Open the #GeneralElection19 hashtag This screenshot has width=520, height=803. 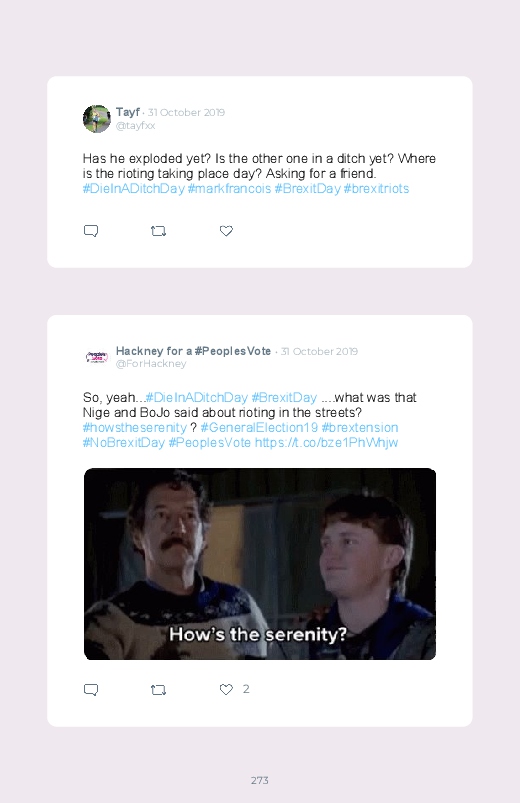(x=259, y=428)
